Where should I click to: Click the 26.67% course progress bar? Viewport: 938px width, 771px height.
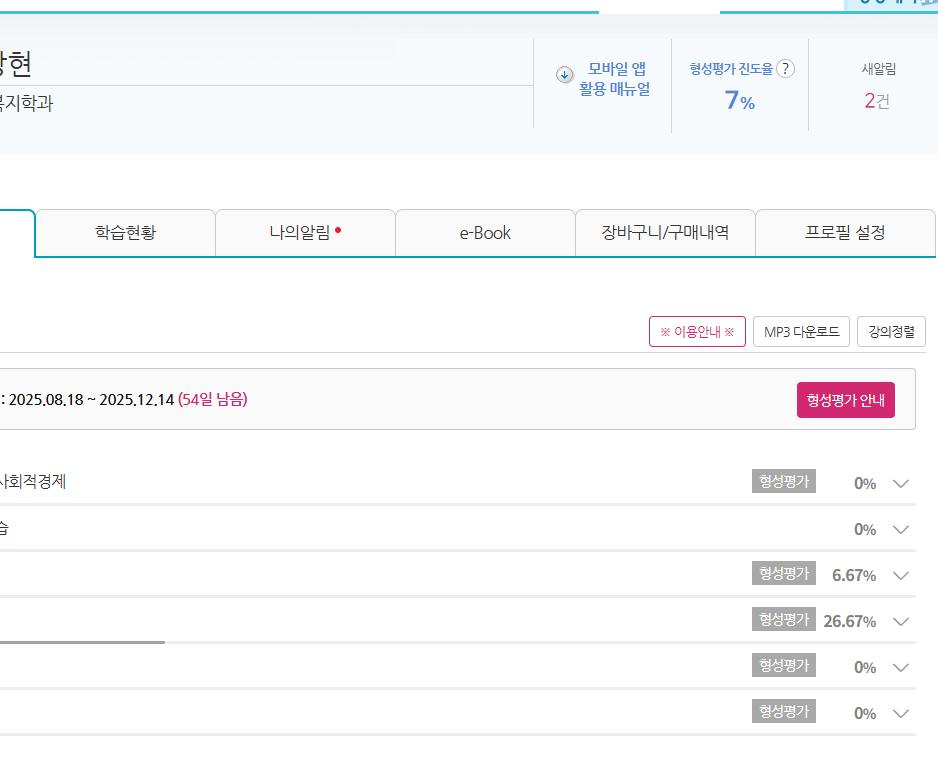tap(80, 642)
